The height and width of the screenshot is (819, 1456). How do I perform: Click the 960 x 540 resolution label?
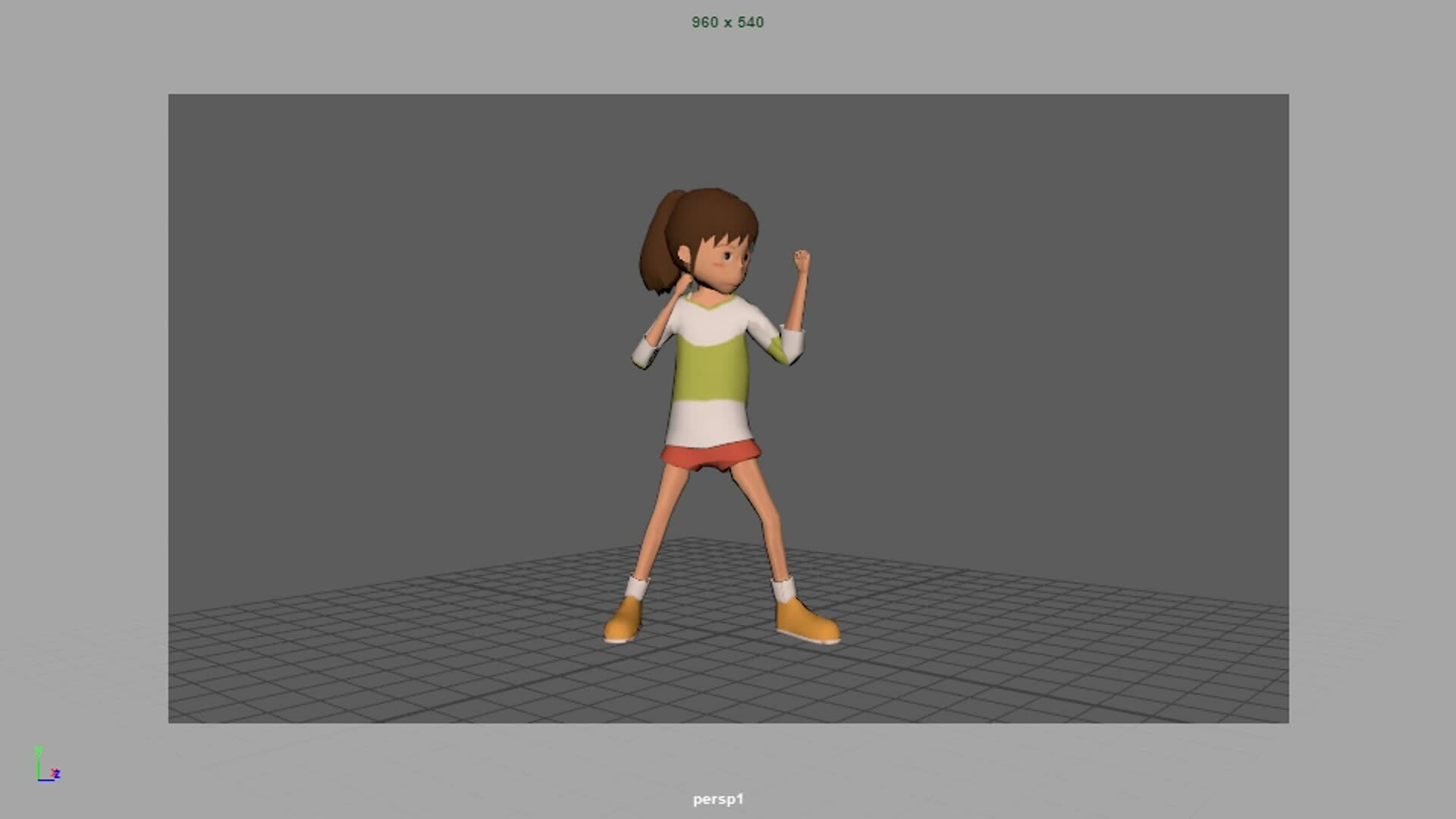click(x=727, y=22)
